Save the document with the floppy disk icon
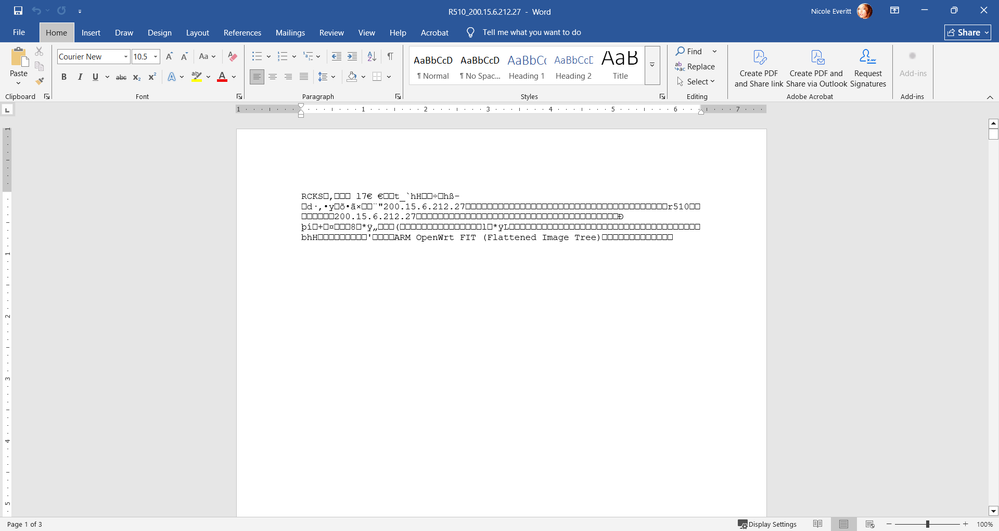Screen dimensions: 999x531 [18, 11]
